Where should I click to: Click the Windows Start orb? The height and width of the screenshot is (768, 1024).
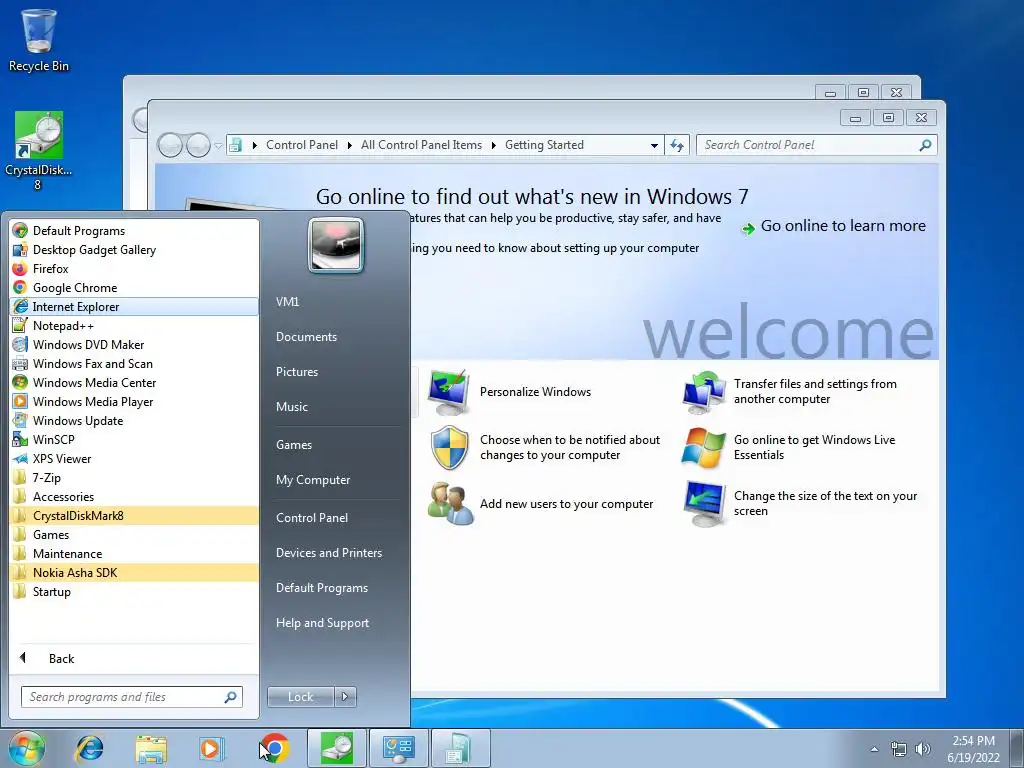[x=26, y=748]
